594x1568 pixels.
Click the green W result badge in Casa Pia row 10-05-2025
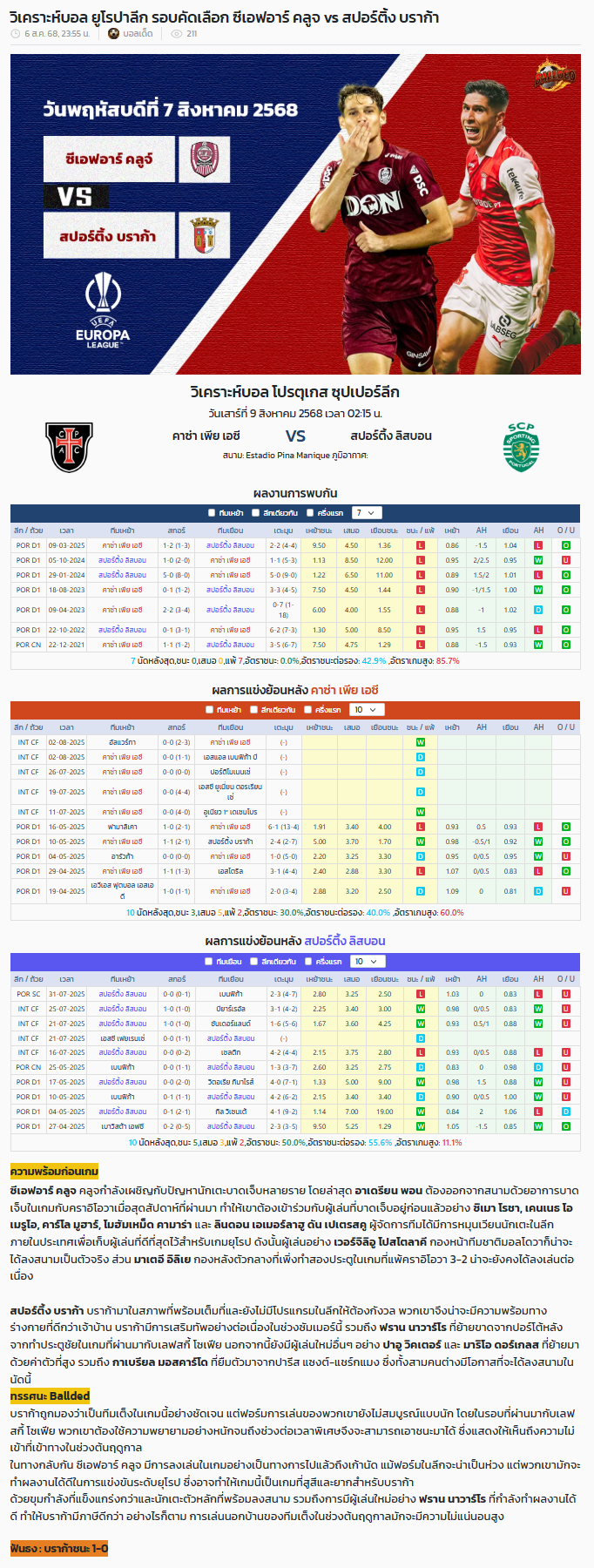point(421,841)
